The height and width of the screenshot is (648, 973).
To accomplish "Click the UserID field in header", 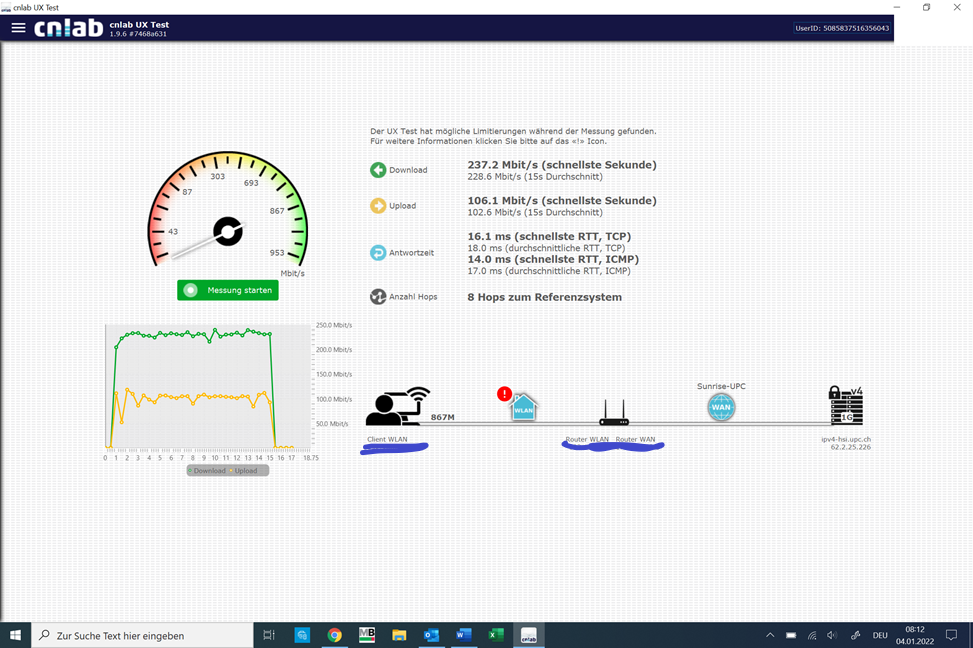I will click(x=841, y=28).
